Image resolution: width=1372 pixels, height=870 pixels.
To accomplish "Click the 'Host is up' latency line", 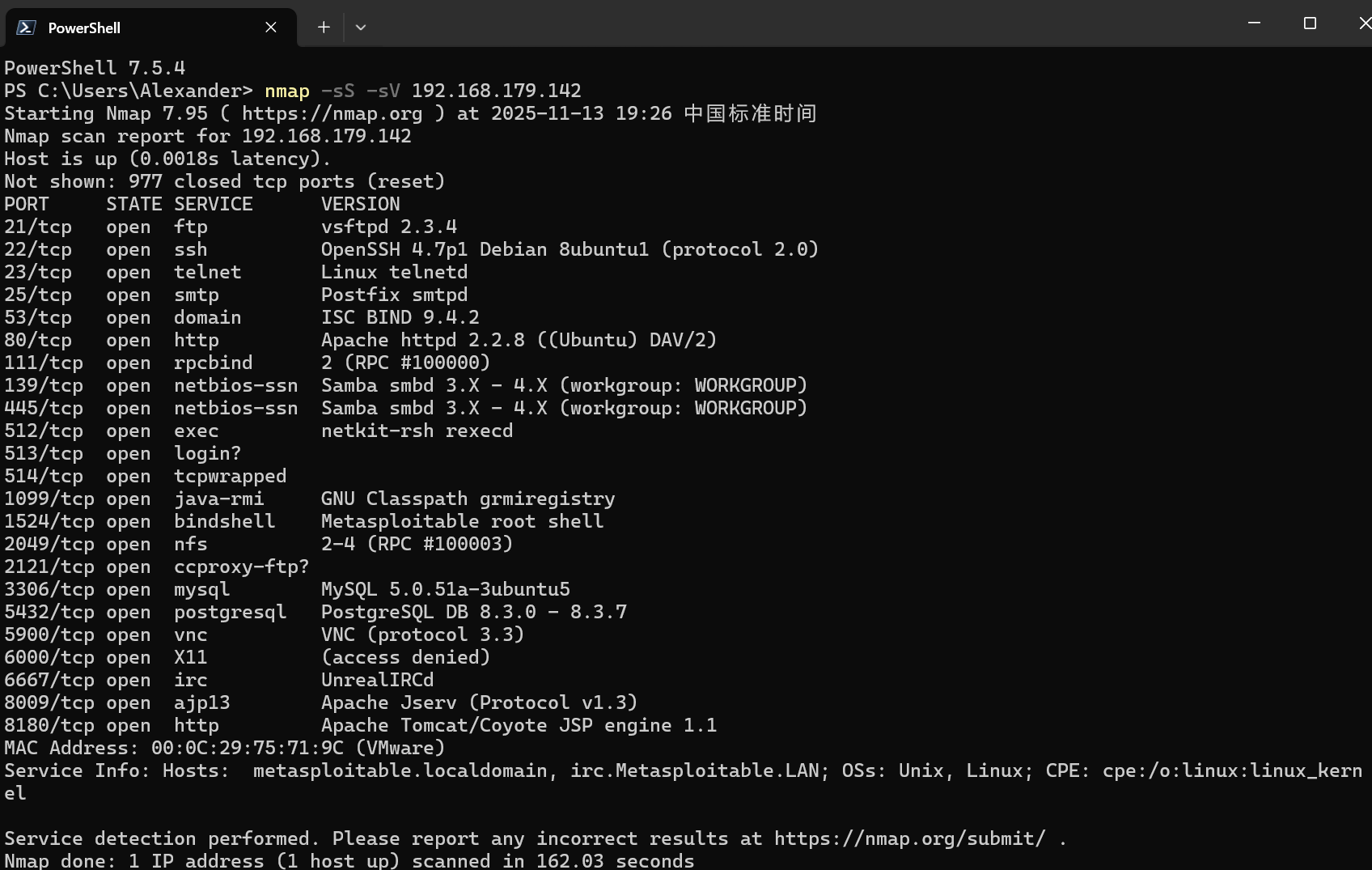I will (167, 159).
